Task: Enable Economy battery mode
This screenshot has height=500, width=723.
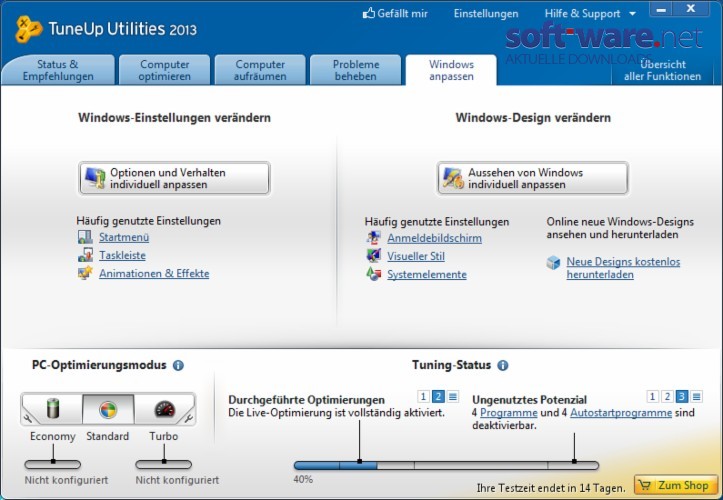Action: (x=53, y=409)
